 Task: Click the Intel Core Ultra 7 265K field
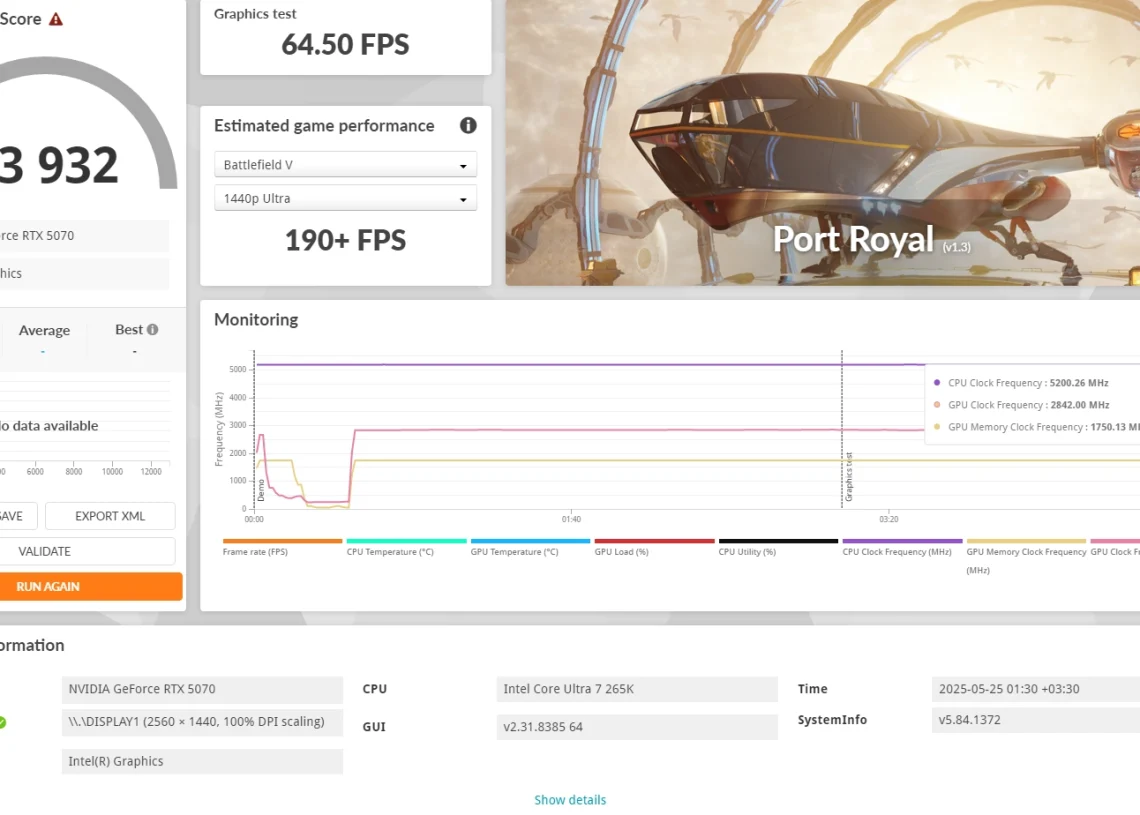(637, 689)
